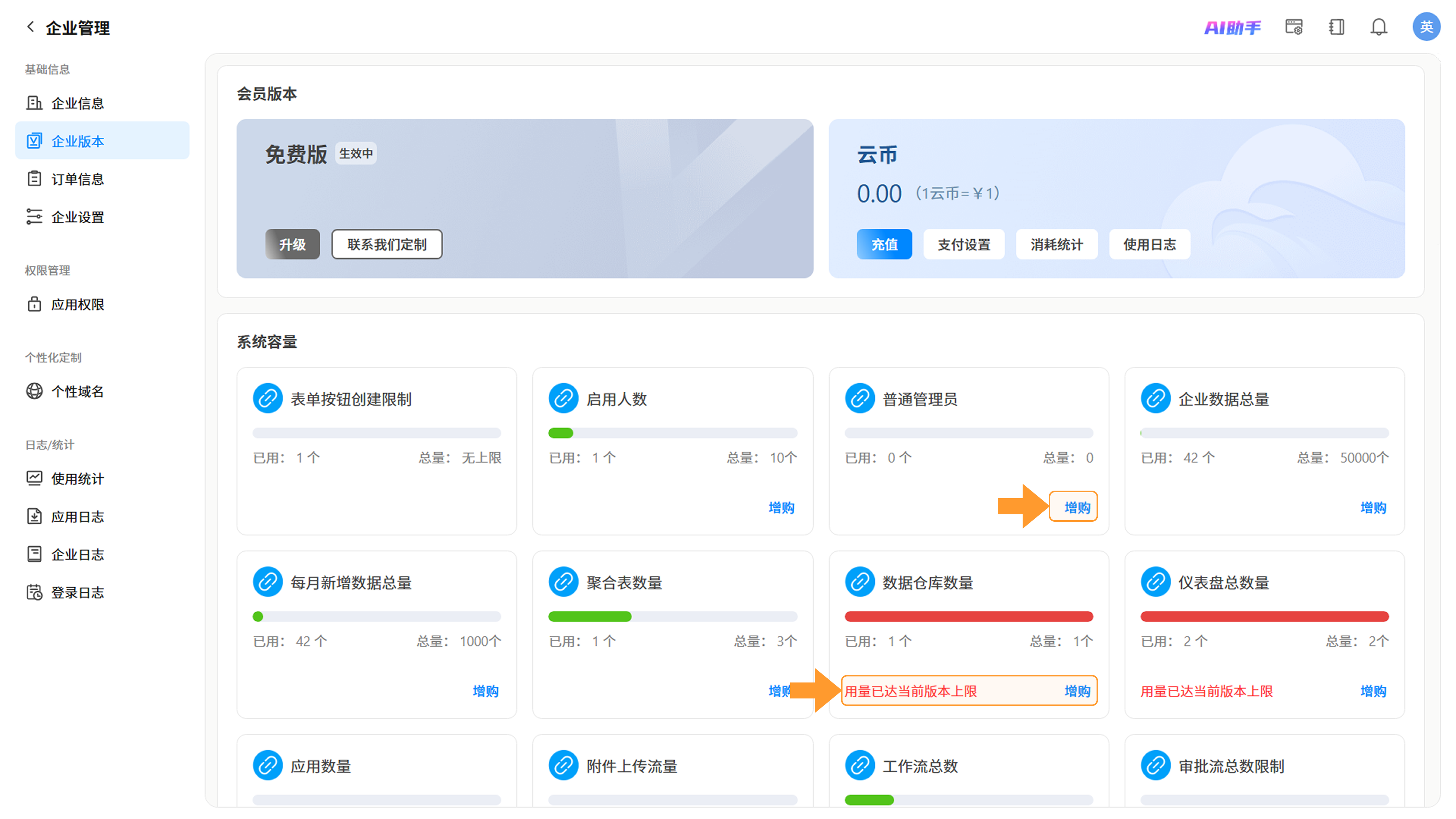Click the link icon of 仪表盘总数量 card
This screenshot has width=1456, height=819.
[x=1155, y=582]
